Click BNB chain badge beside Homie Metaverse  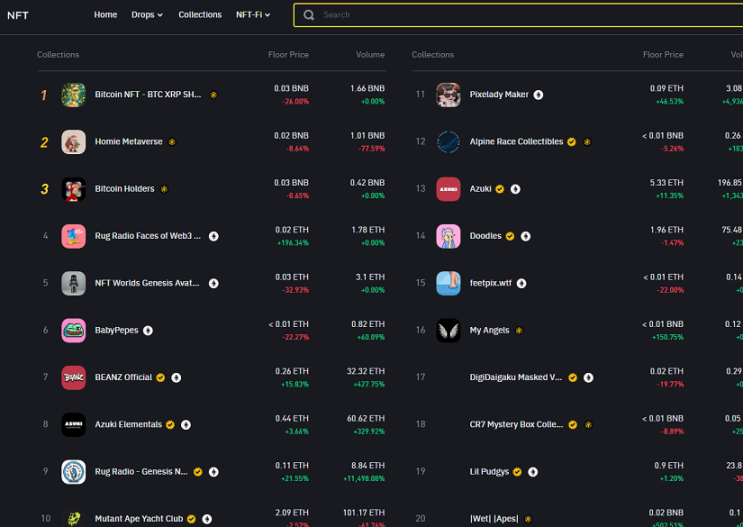(x=172, y=142)
